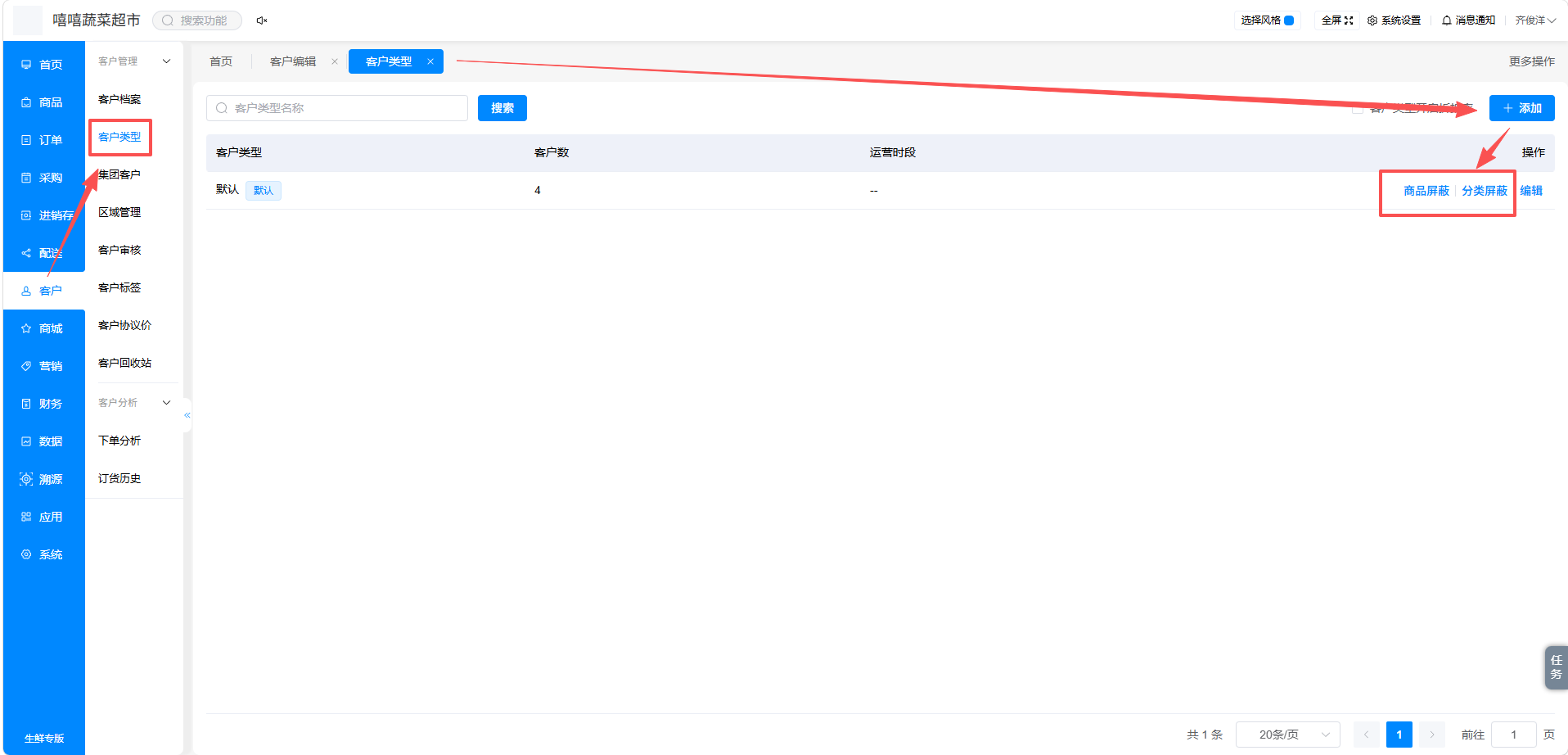Collapse the 客户分析 menu group

pyautogui.click(x=167, y=403)
